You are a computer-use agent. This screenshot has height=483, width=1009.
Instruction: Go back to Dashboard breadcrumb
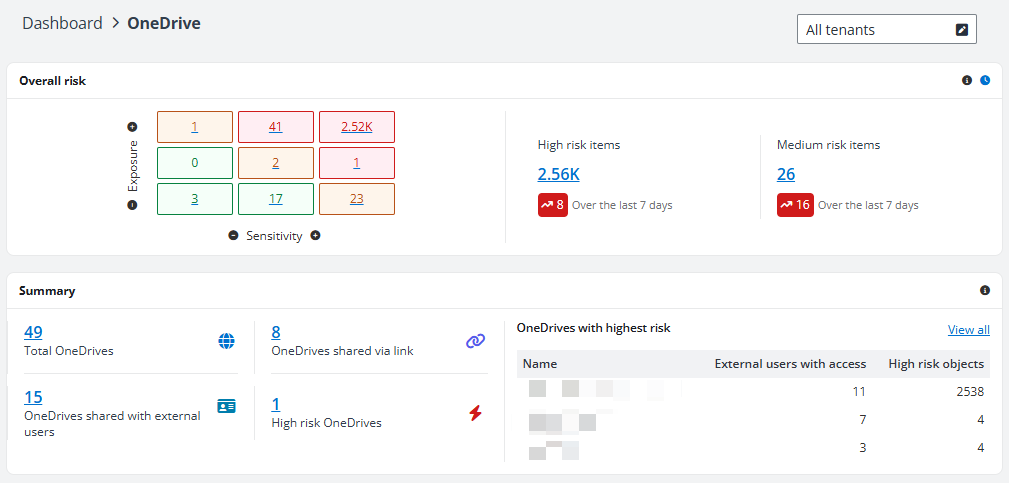[62, 24]
